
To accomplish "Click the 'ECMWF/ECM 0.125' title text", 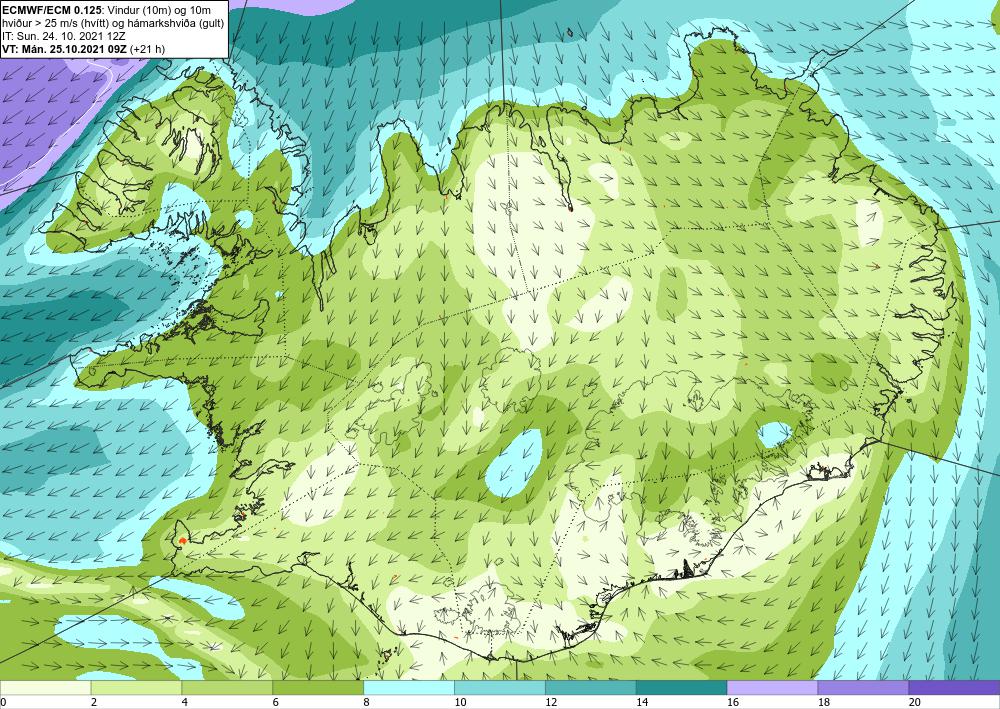I will (x=52, y=10).
